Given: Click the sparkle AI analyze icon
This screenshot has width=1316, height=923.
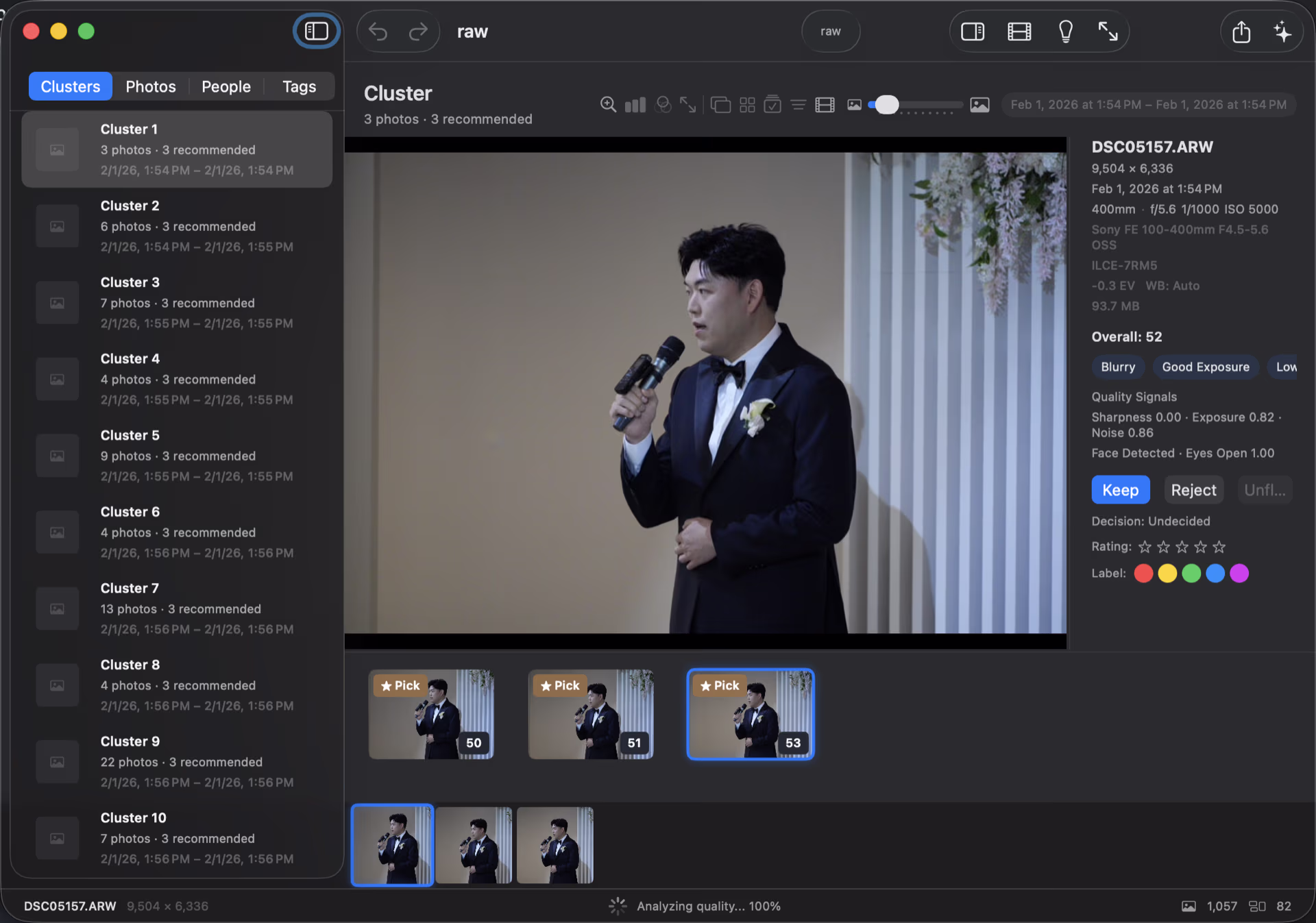Looking at the screenshot, I should tap(1282, 32).
